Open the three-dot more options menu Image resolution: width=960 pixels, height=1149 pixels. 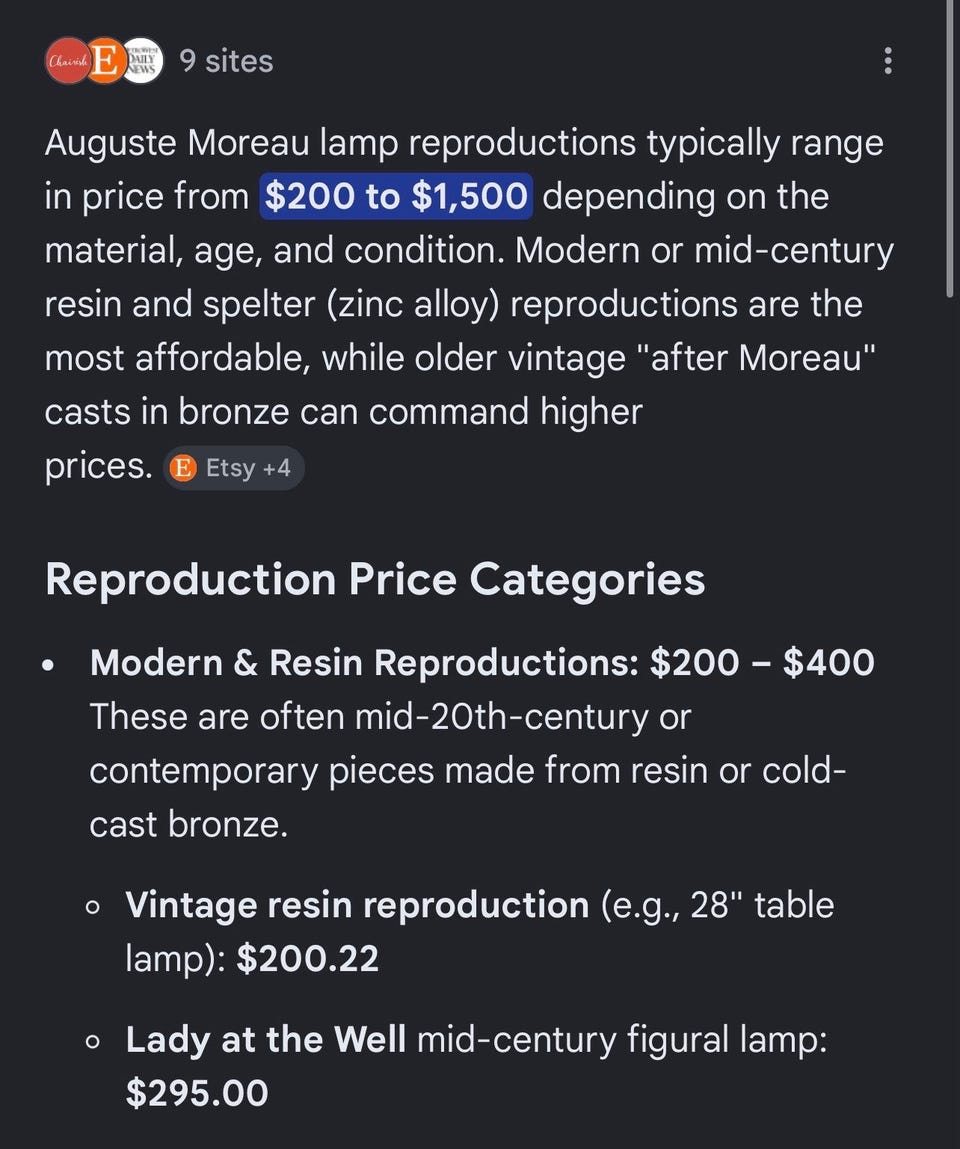tap(887, 61)
